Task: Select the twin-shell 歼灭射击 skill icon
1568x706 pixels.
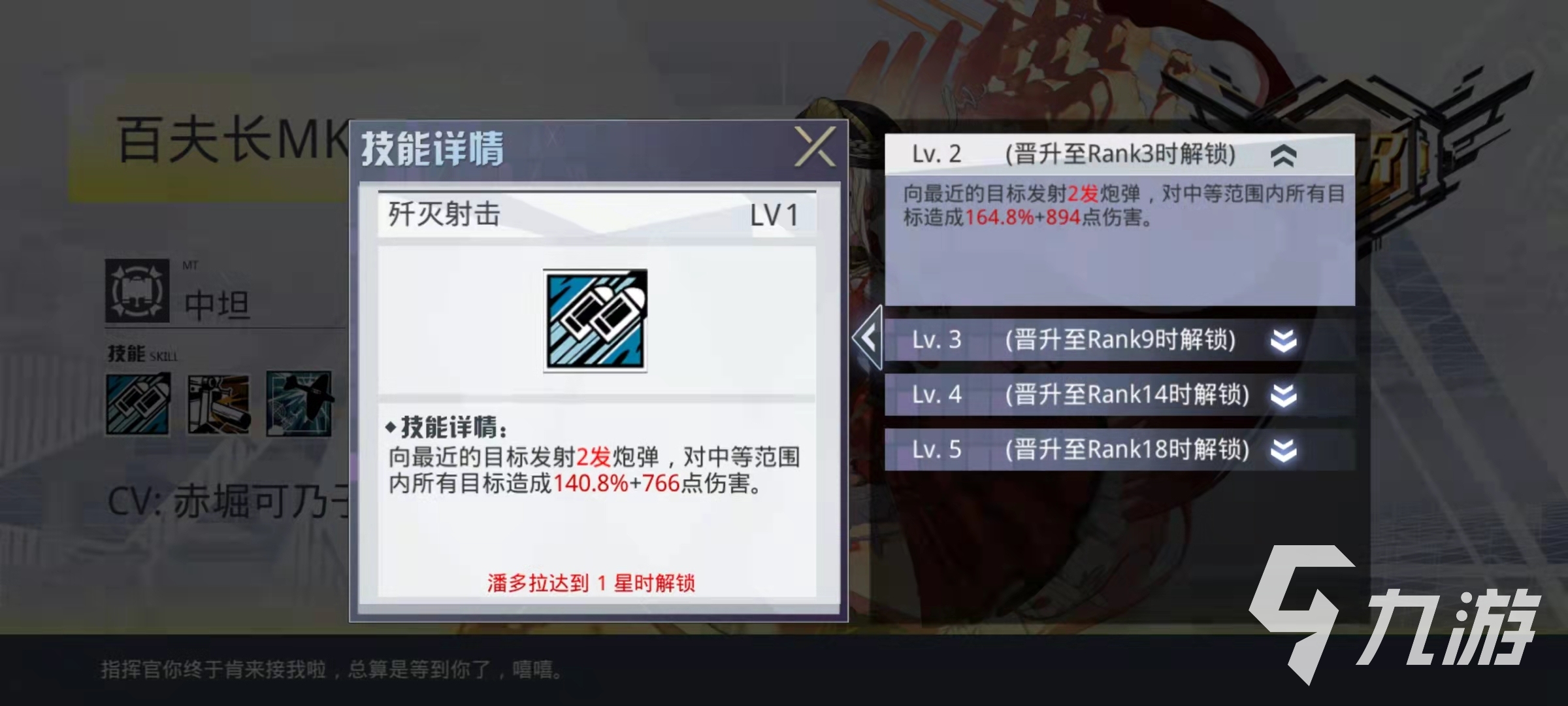Action: pos(138,404)
